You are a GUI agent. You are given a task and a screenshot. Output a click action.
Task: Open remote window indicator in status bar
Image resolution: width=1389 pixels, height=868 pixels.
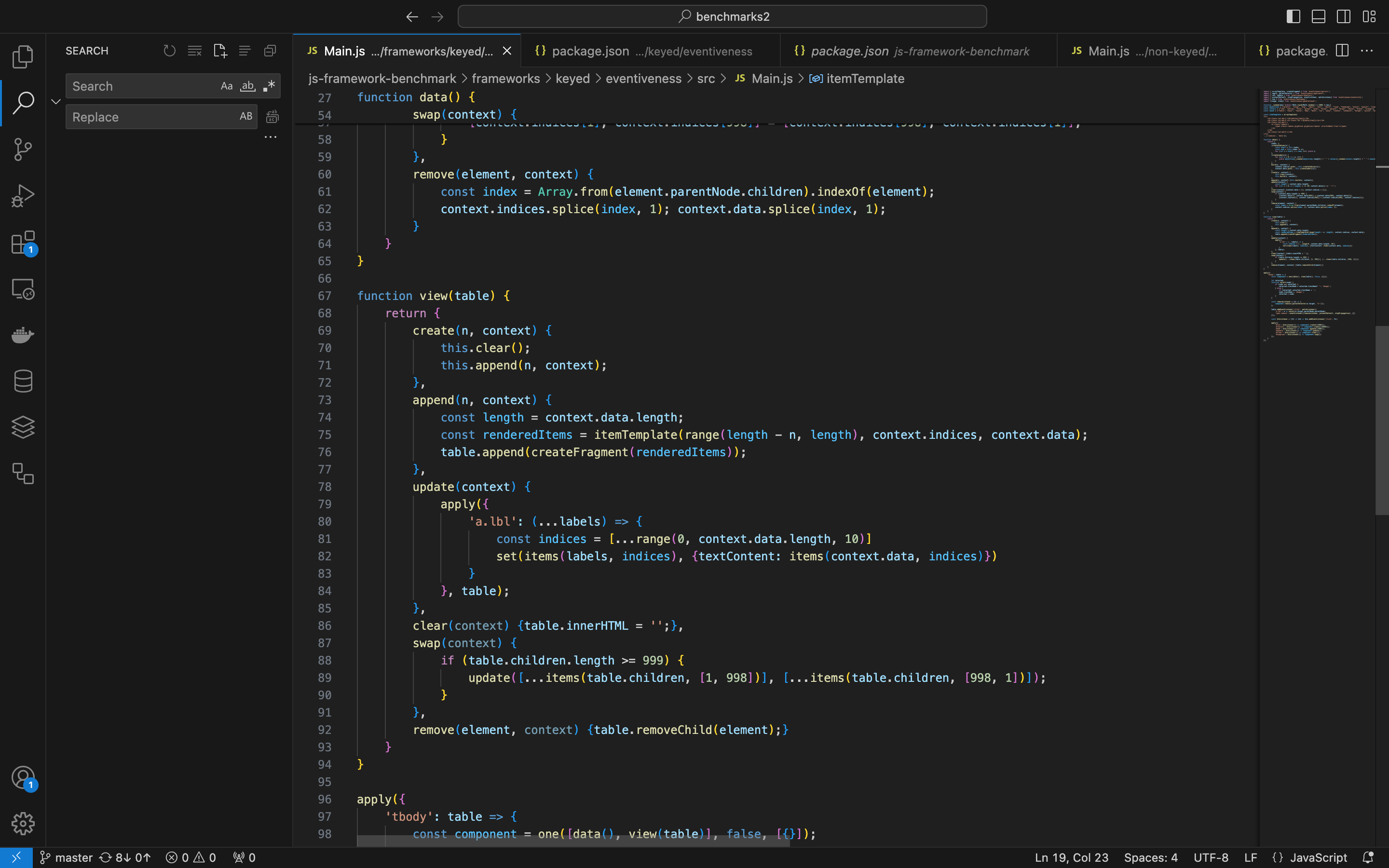click(x=16, y=858)
